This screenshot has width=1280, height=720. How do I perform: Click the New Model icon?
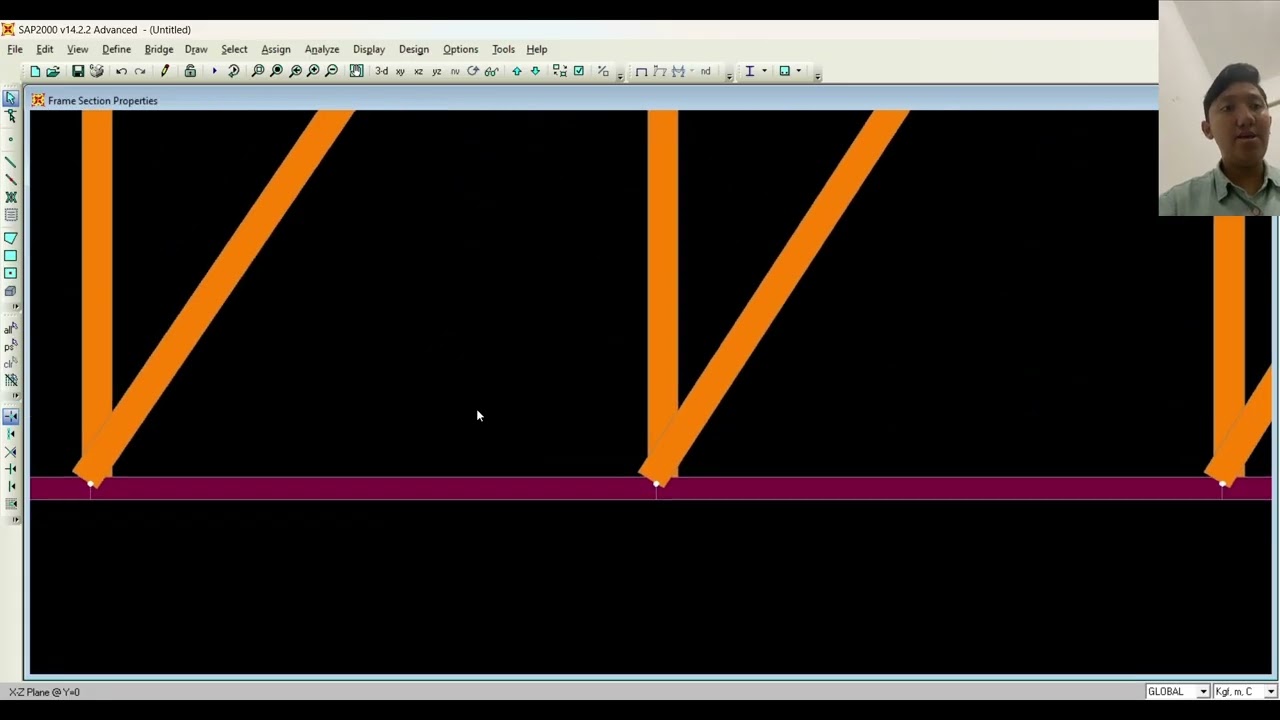35,71
